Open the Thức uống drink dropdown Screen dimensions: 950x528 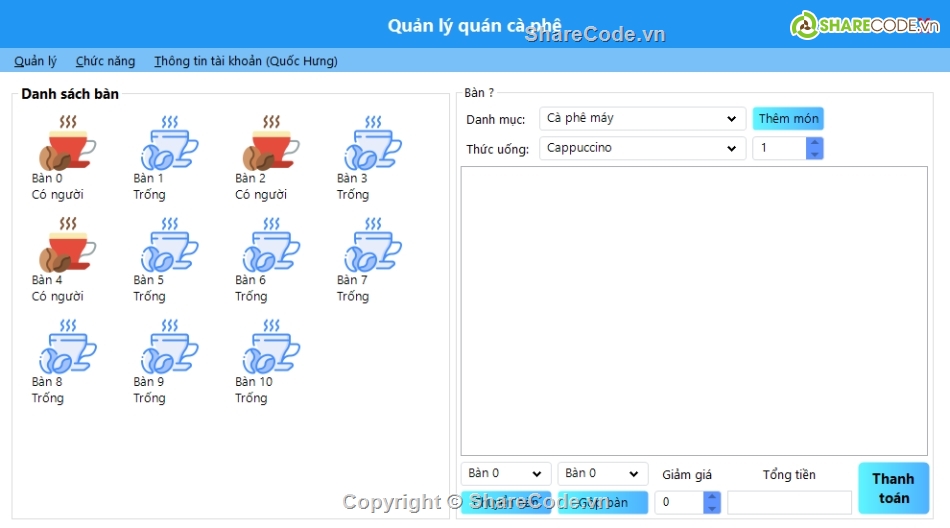(642, 149)
